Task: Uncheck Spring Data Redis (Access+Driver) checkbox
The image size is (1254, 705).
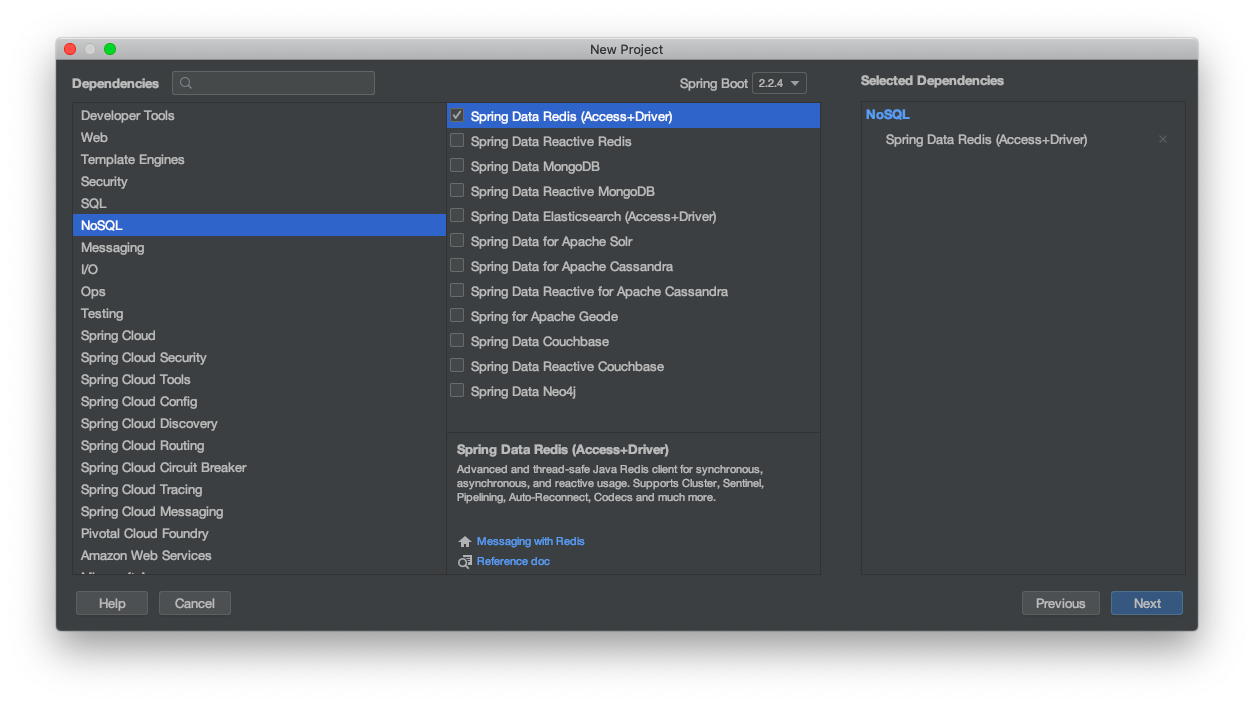Action: tap(457, 116)
